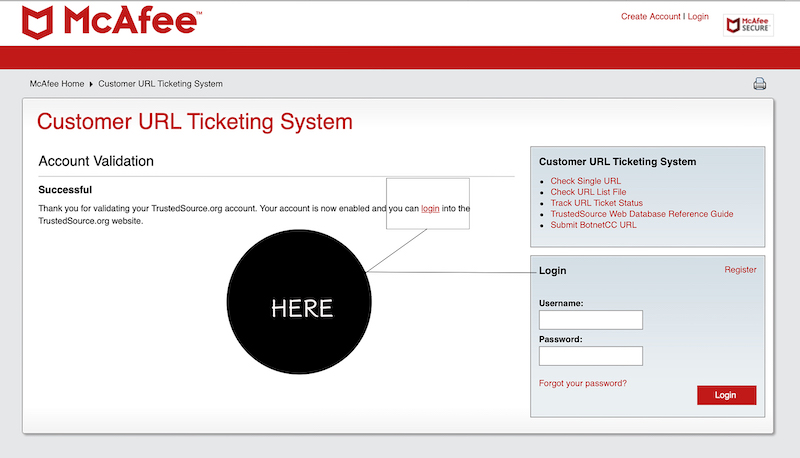800x458 pixels.
Task: Click the Successful status text
Action: point(65,190)
